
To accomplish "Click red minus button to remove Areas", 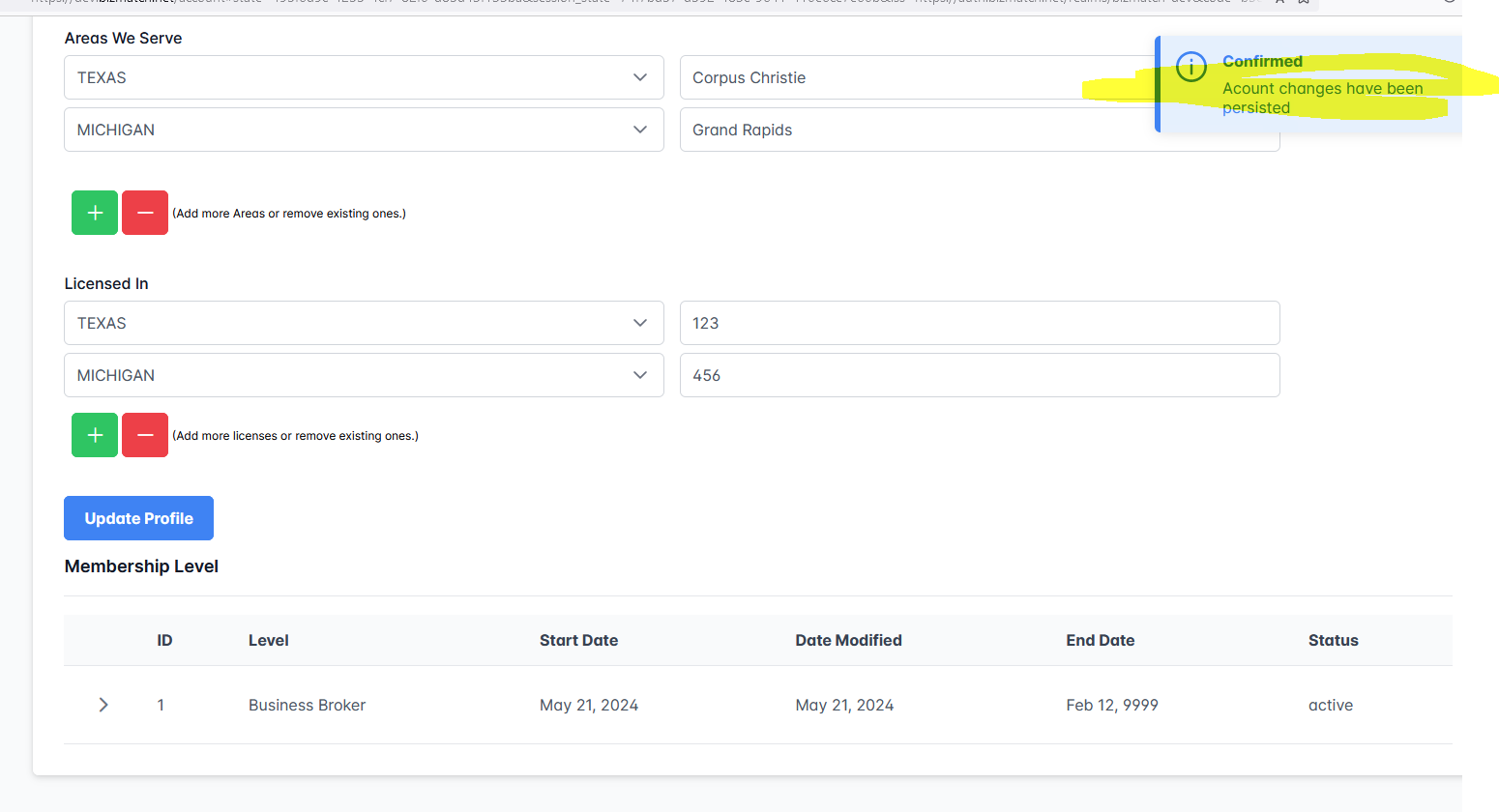I will [x=145, y=213].
